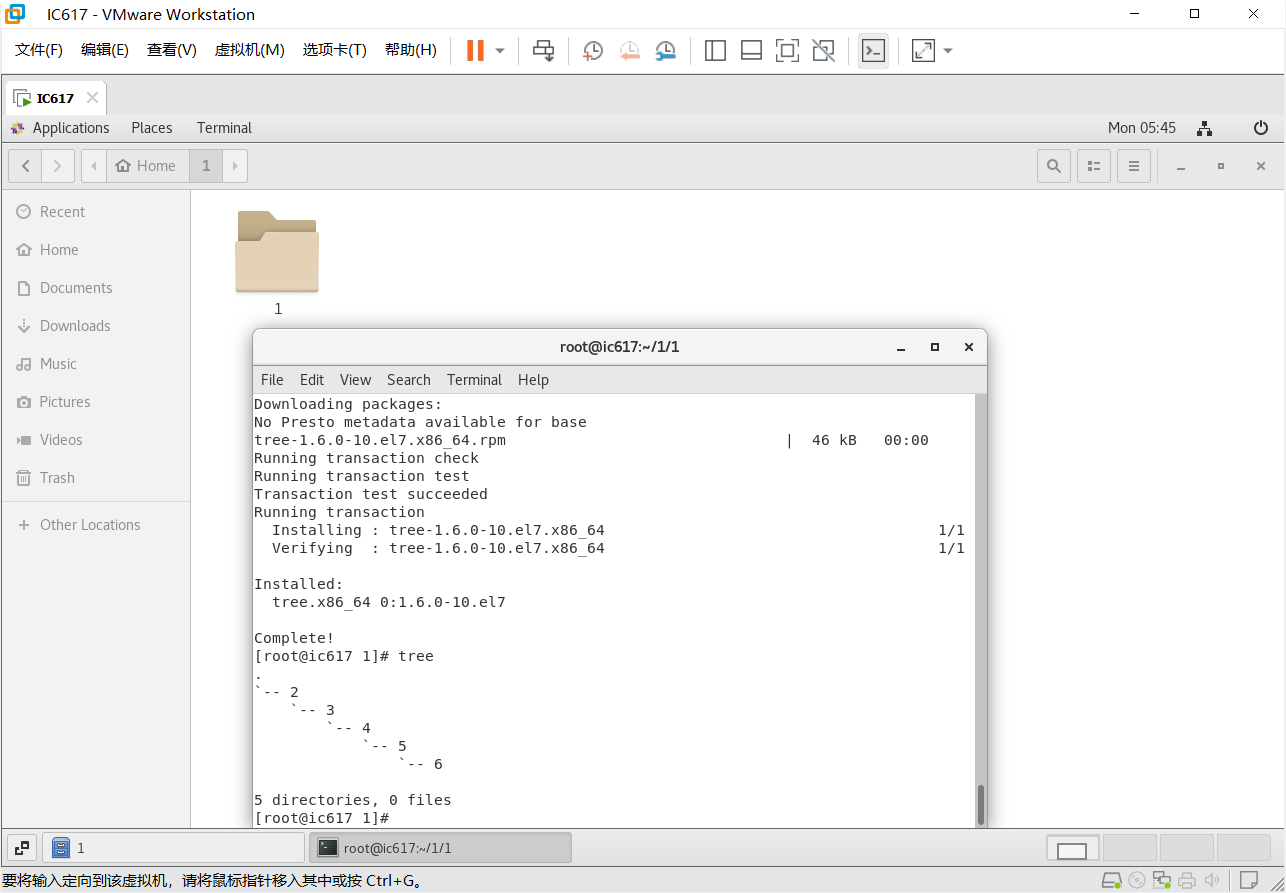Screen dimensions: 1286x893
Task: Click the left path-bar scroll arrow
Action: [93, 166]
